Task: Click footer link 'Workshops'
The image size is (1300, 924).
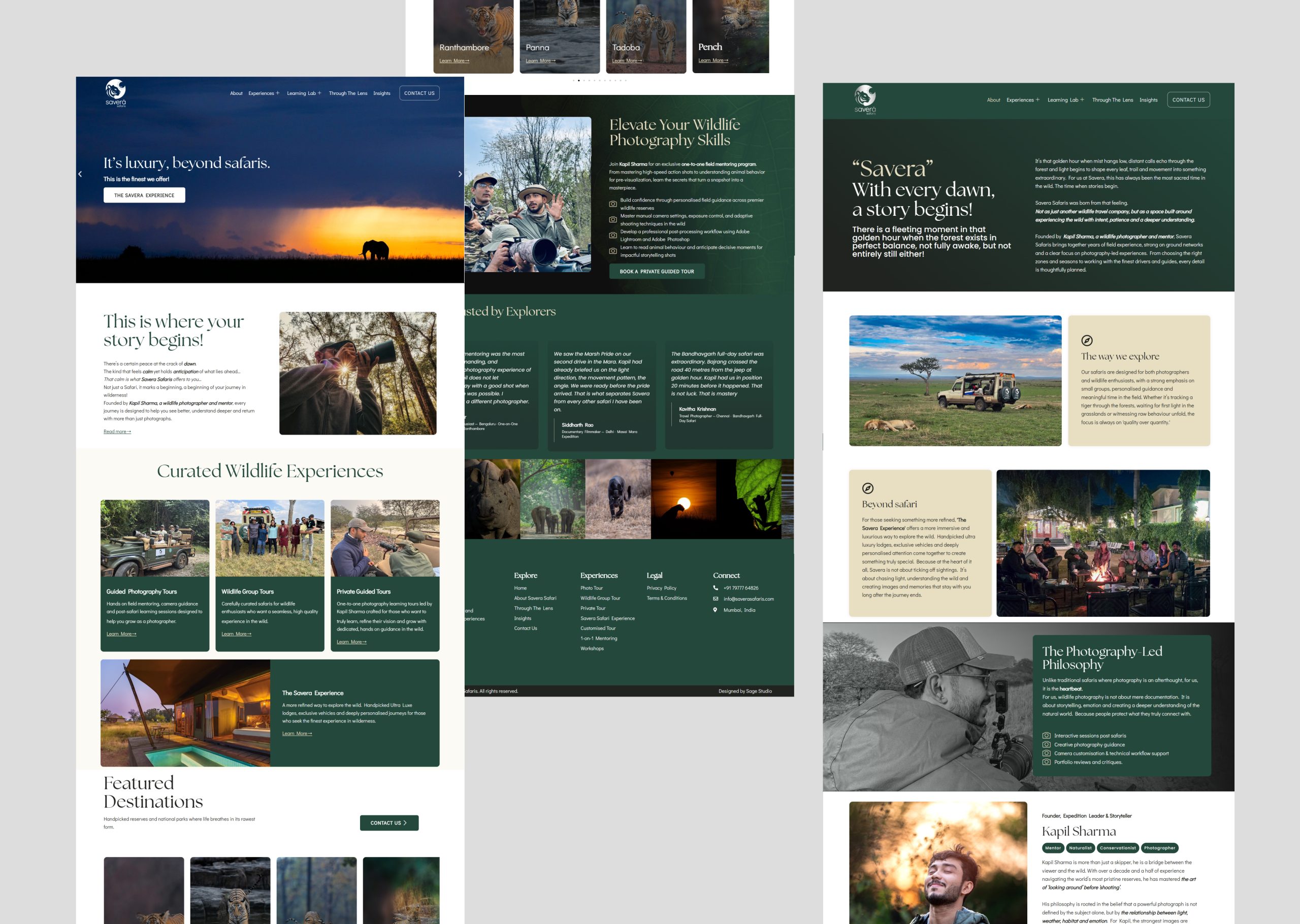Action: tap(592, 649)
